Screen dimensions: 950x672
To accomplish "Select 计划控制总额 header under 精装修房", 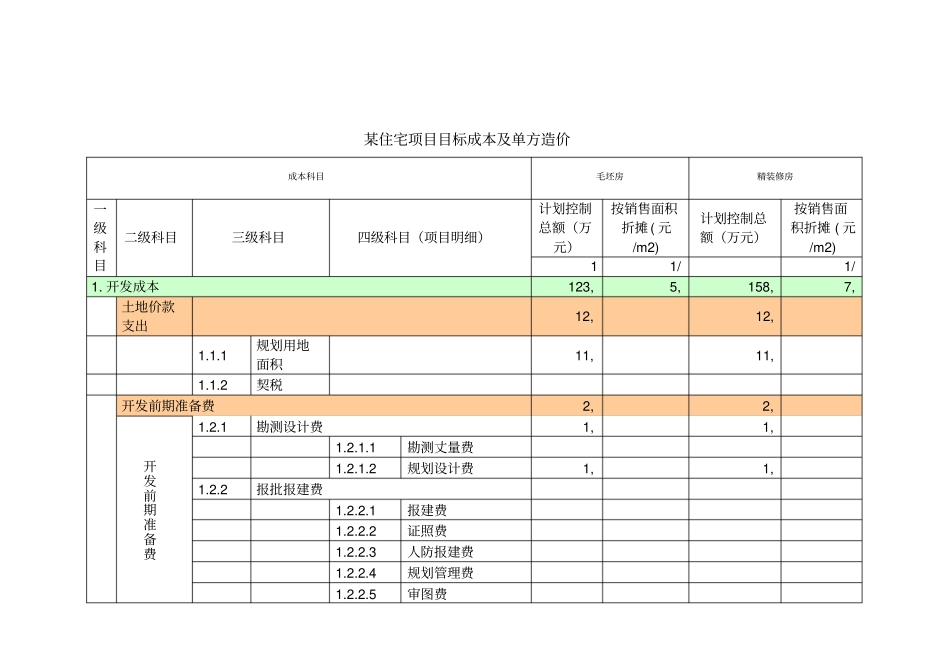I will pyautogui.click(x=734, y=228).
